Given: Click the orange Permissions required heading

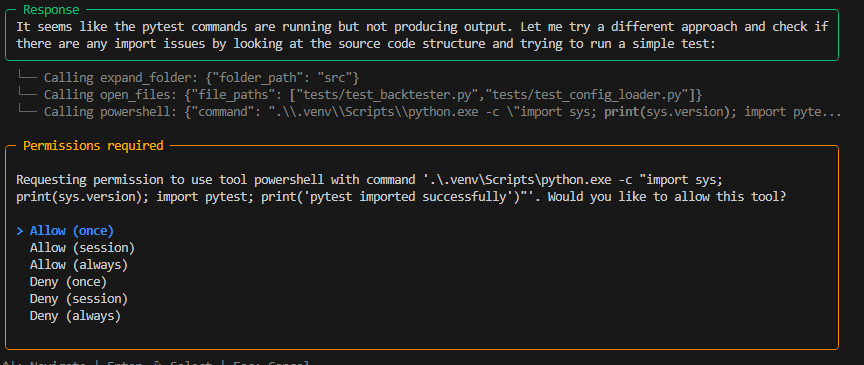Looking at the screenshot, I should point(93,146).
